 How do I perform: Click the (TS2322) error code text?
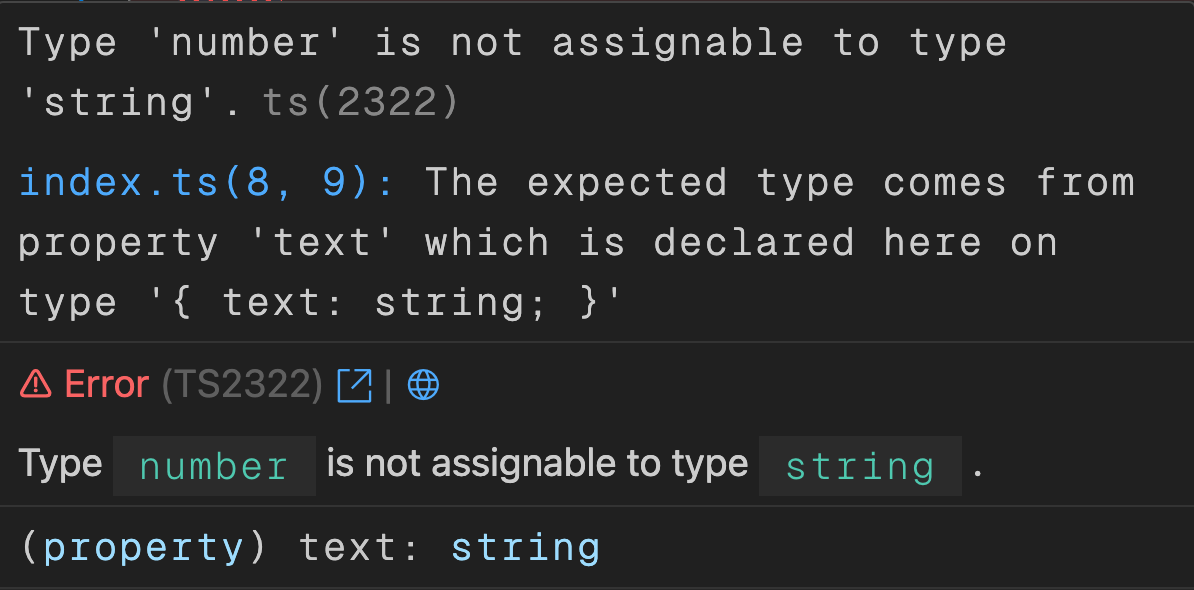click(x=242, y=385)
